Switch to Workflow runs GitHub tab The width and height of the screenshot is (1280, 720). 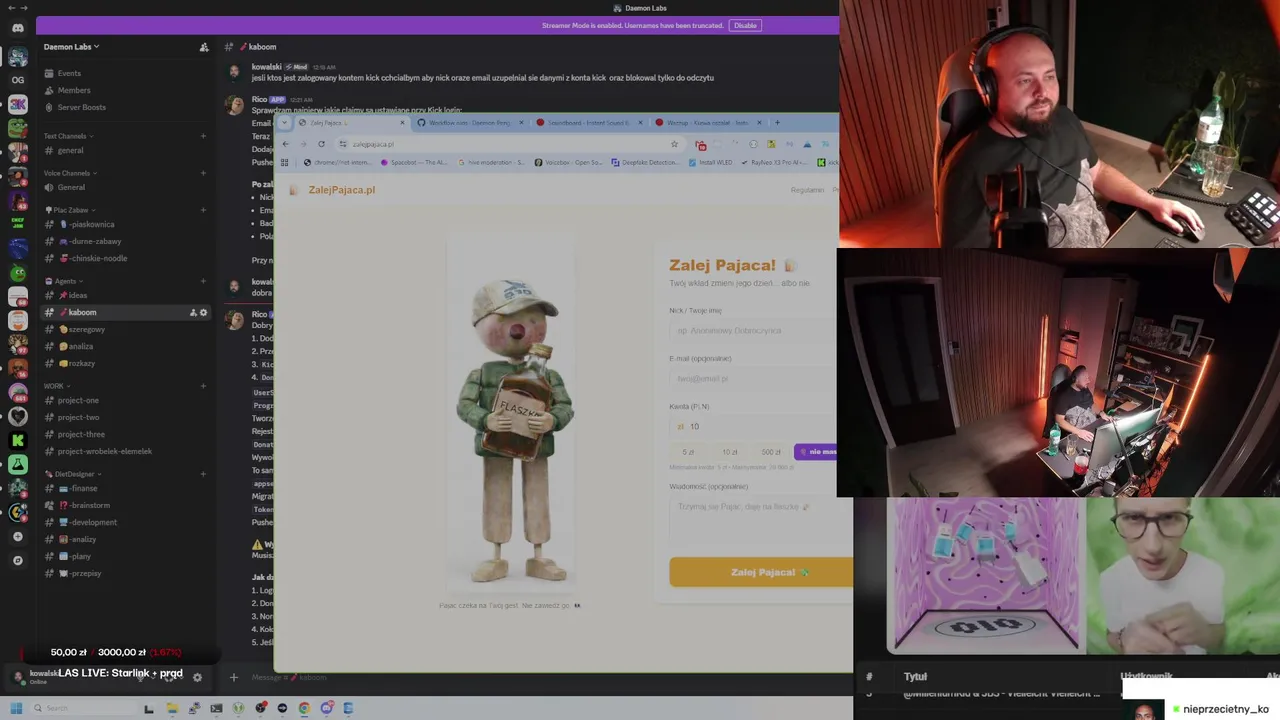pyautogui.click(x=468, y=123)
